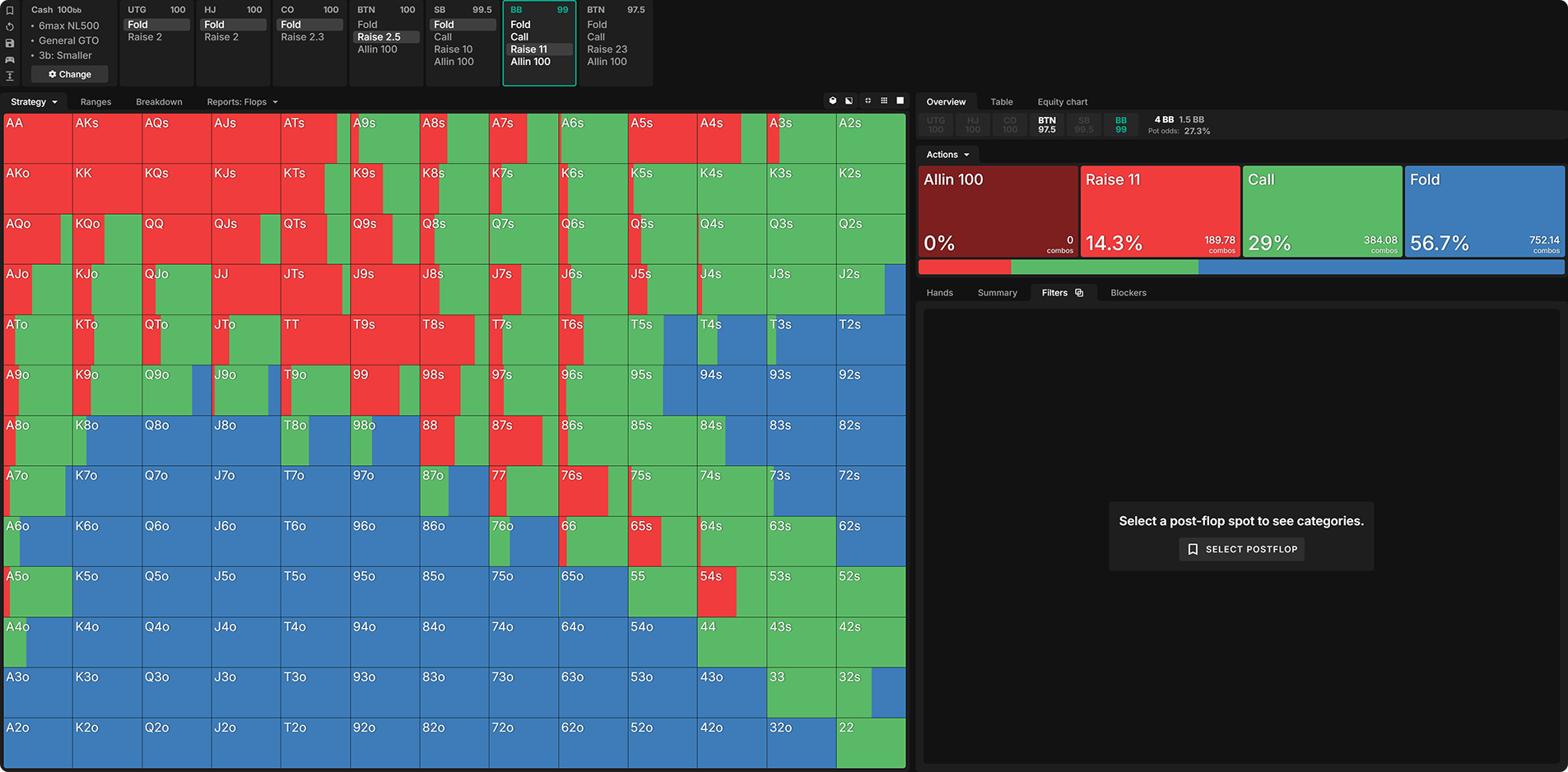
Task: Toggle the solid square view icon
Action: (x=900, y=100)
